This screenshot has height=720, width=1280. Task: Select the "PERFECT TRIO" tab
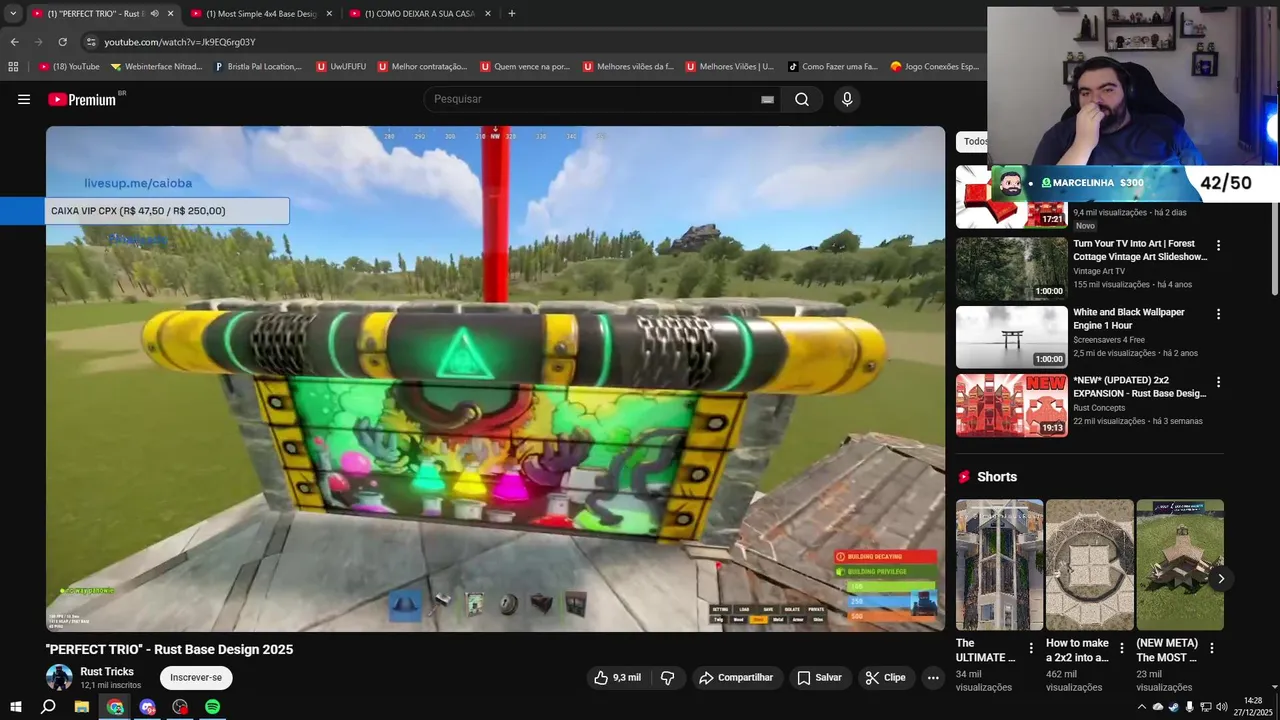tap(95, 13)
